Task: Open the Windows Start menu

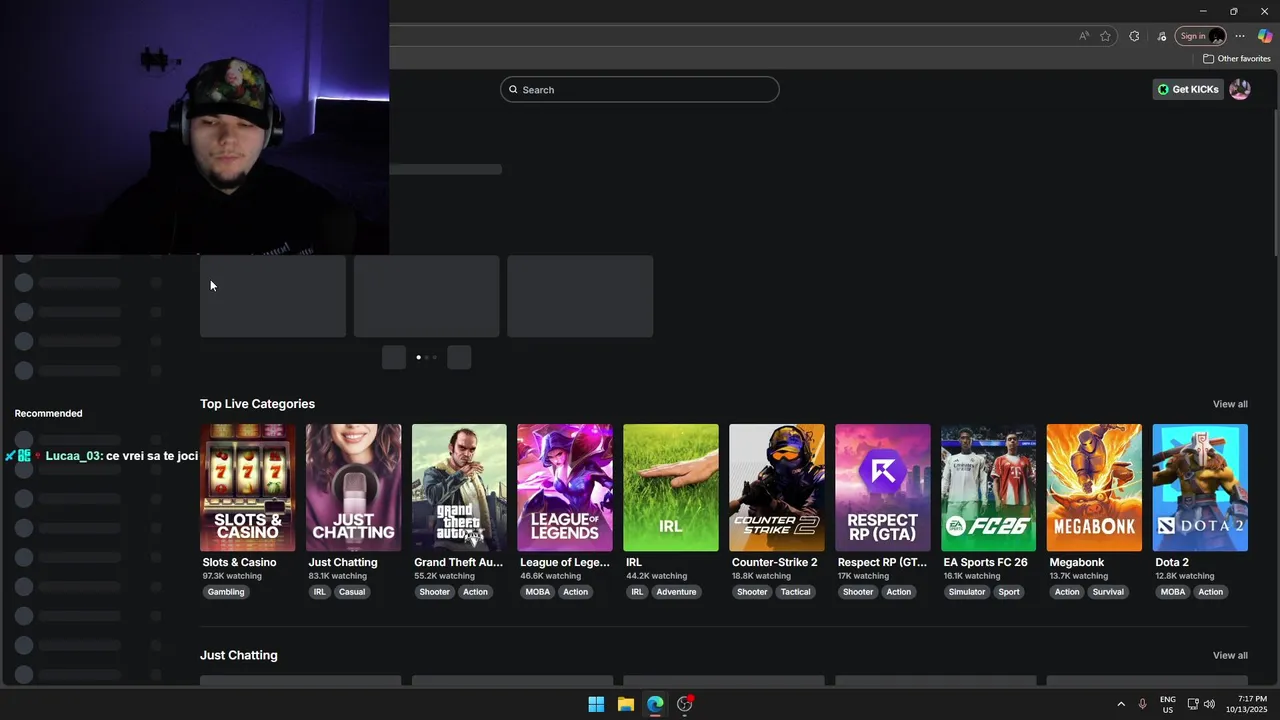Action: (596, 704)
